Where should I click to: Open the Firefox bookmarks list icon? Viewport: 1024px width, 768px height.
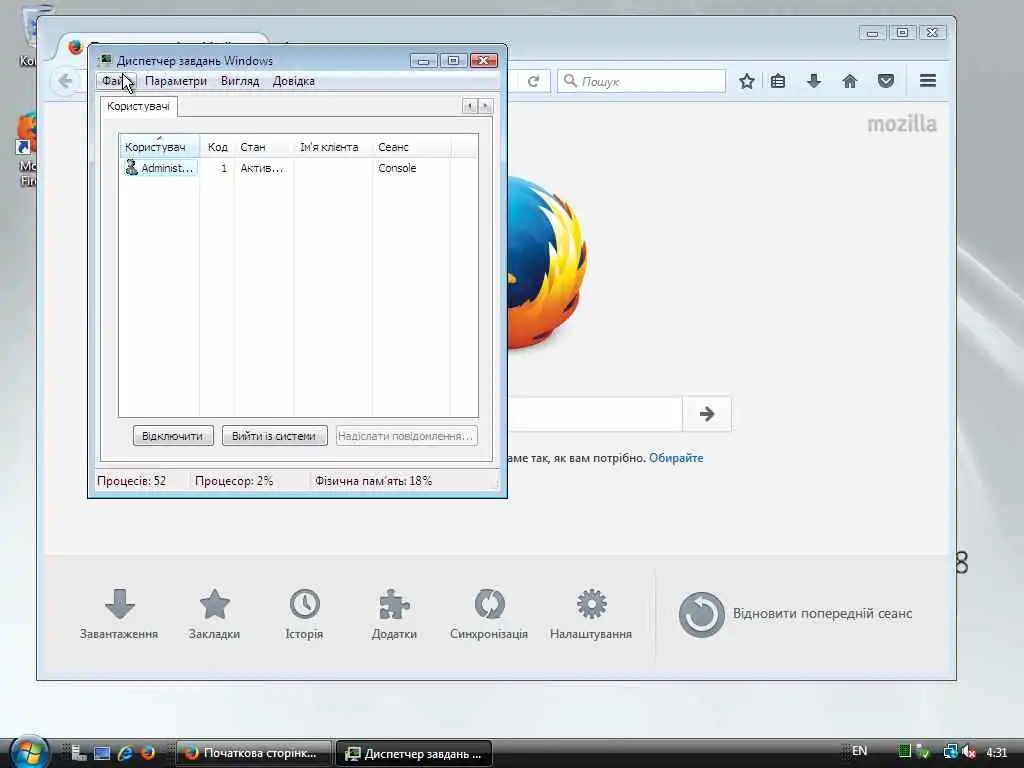(x=778, y=81)
